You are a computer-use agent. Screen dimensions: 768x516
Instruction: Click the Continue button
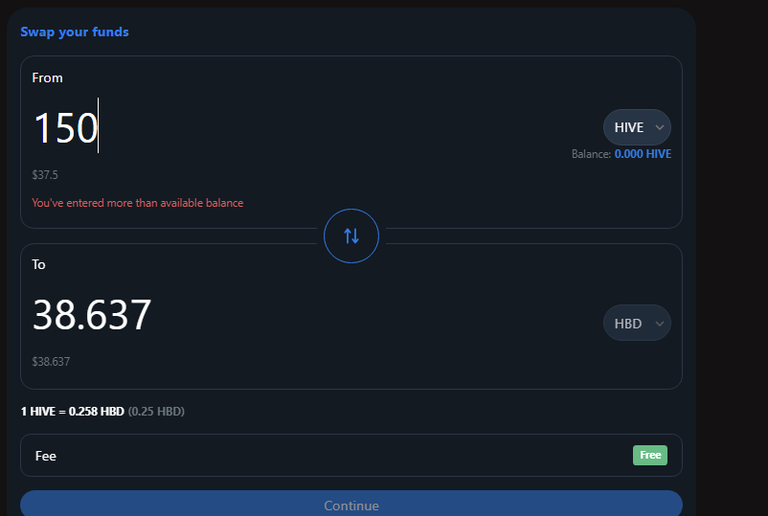coord(351,504)
